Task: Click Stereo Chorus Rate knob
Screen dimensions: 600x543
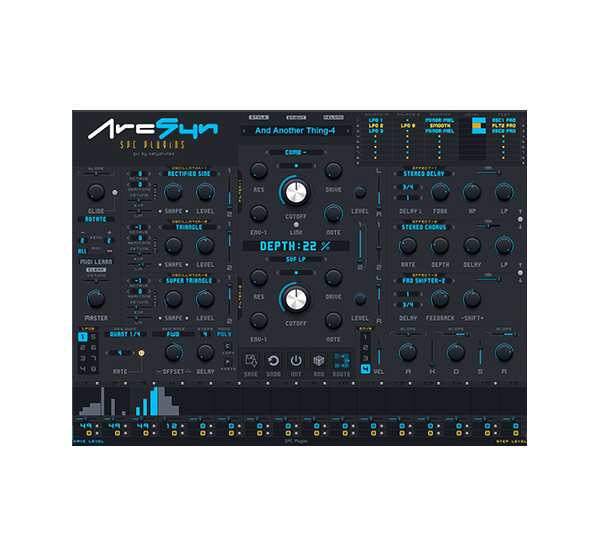Action: pos(408,246)
